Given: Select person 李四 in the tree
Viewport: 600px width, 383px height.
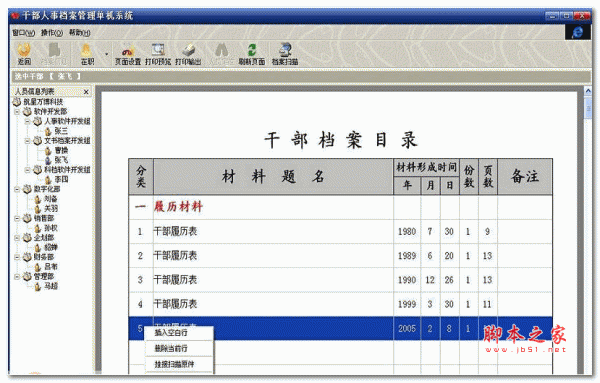Looking at the screenshot, I should coord(61,179).
